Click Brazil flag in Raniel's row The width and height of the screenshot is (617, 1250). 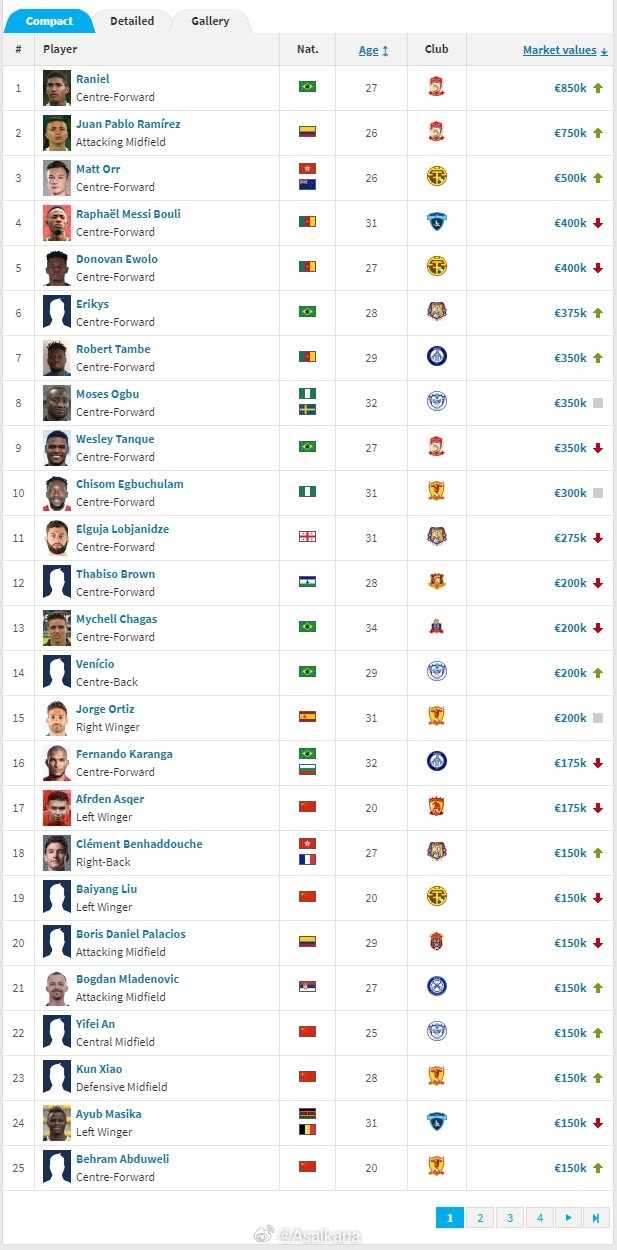[307, 87]
